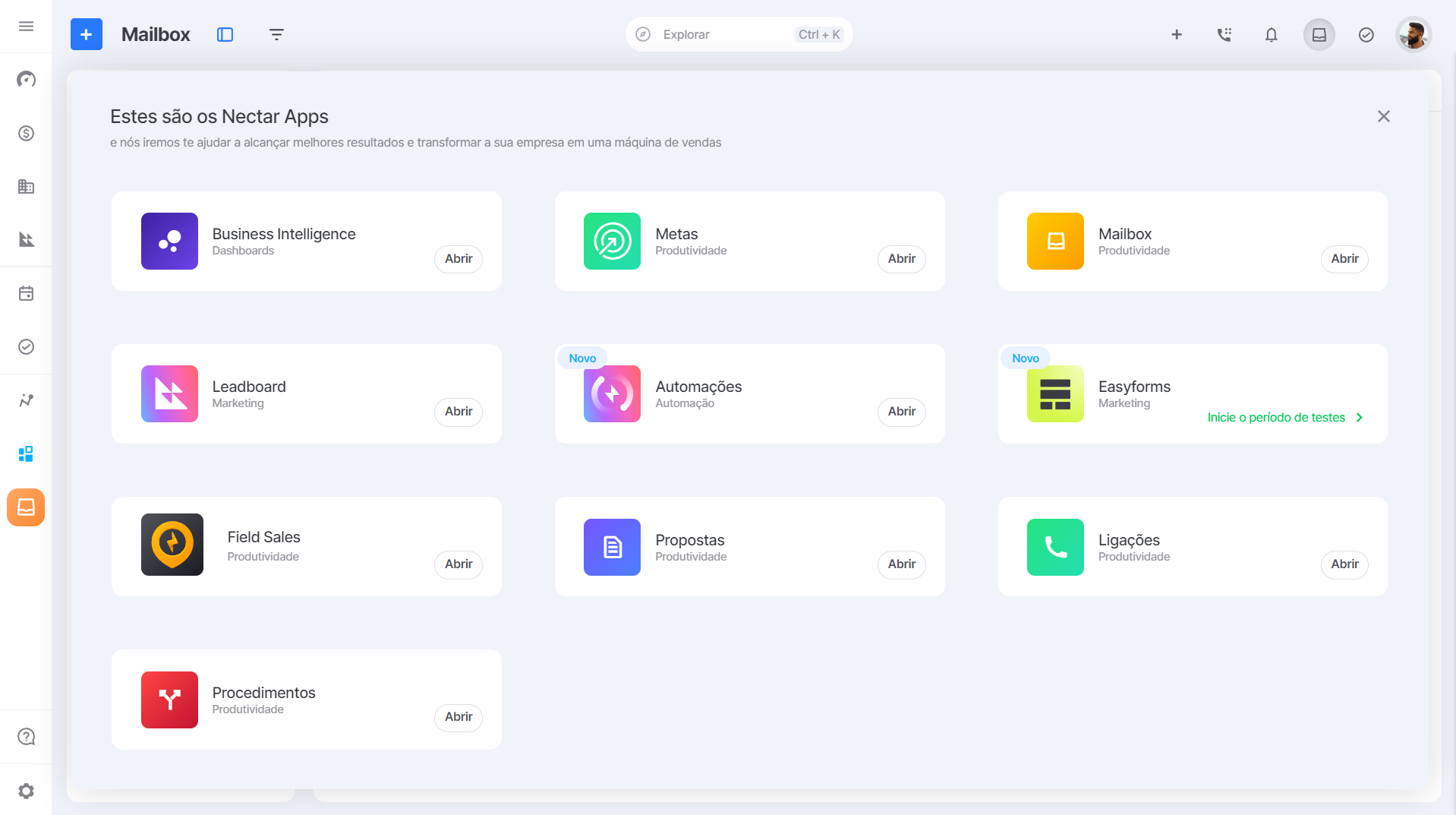Viewport: 1456px width, 815px height.
Task: Open the reports chart icon in sidebar
Action: click(x=26, y=239)
